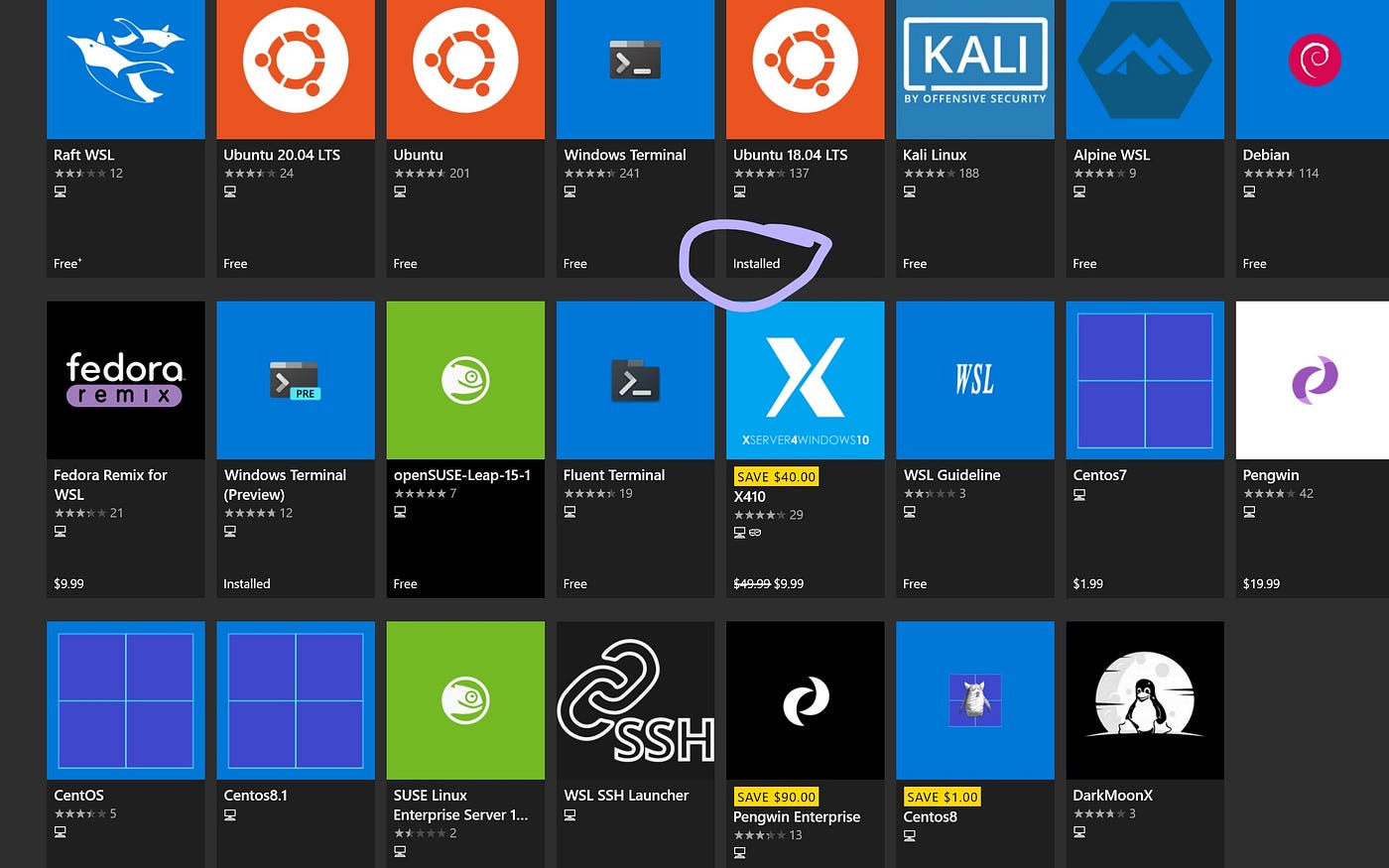
Task: Open the Windows Terminal (Preview) tile
Action: (295, 380)
